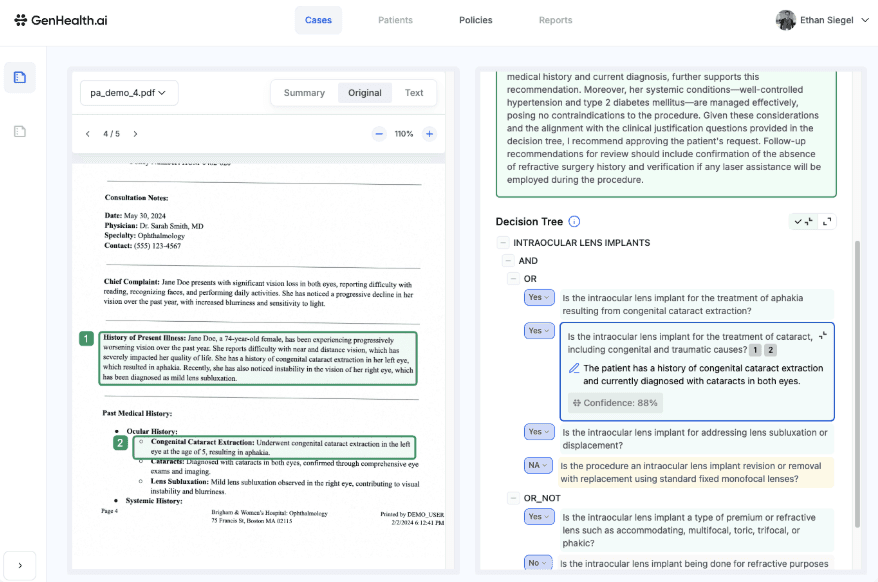878x582 pixels.
Task: Click green highlight marker 1 in the PDF
Action: coord(86,338)
